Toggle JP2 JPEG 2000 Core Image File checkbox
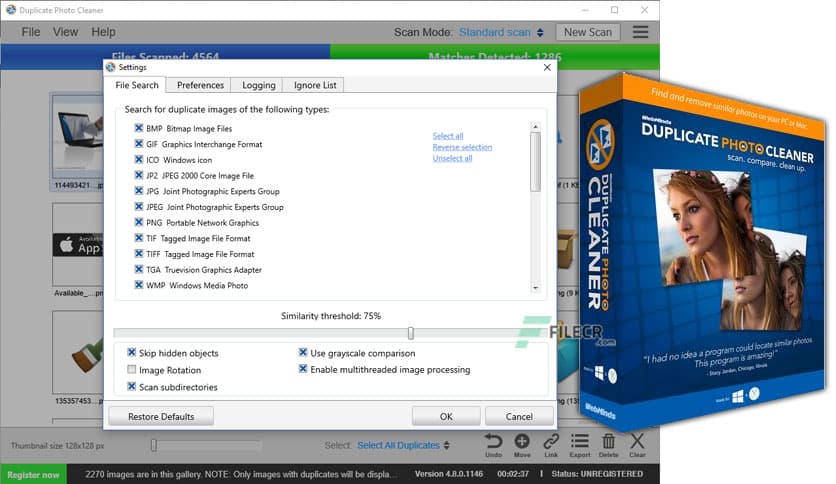This screenshot has width=836, height=484. click(x=139, y=175)
